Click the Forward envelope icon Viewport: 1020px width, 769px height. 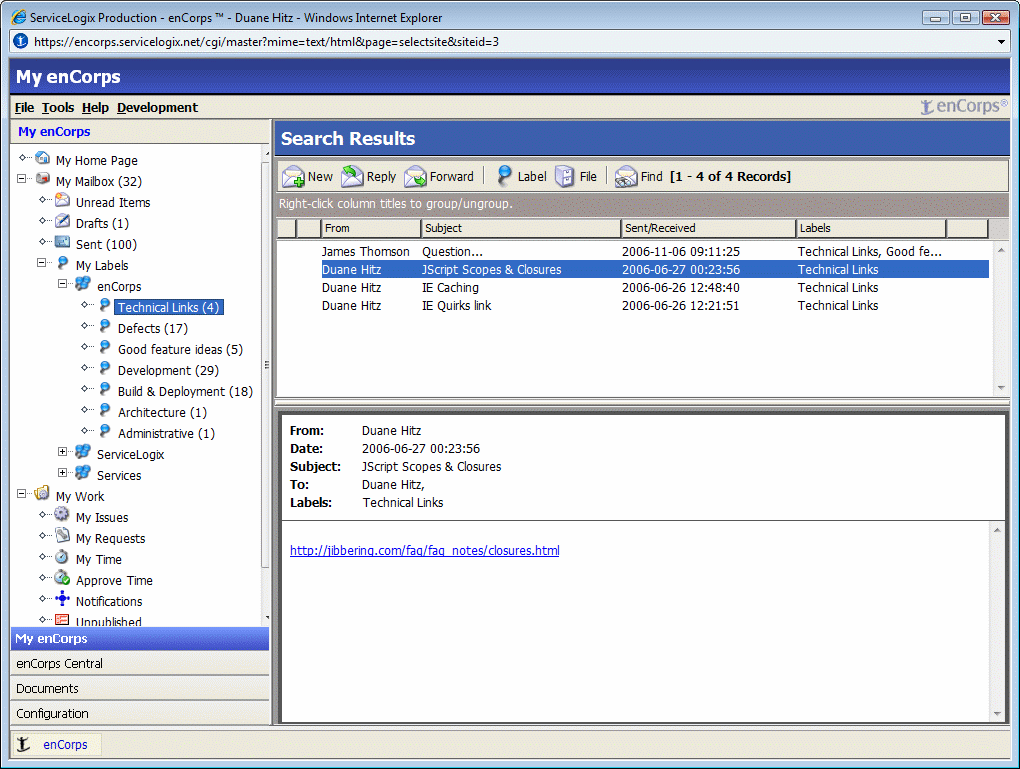click(415, 176)
